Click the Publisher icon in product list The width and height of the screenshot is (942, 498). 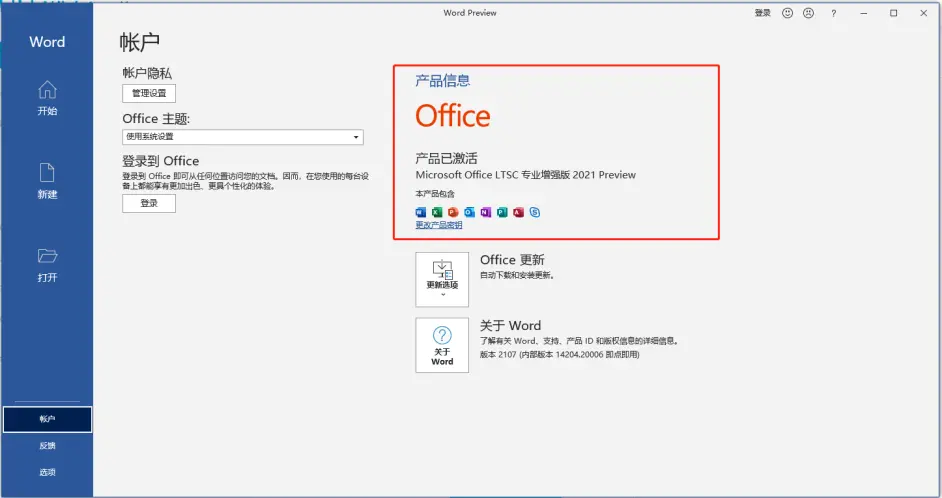tap(502, 212)
